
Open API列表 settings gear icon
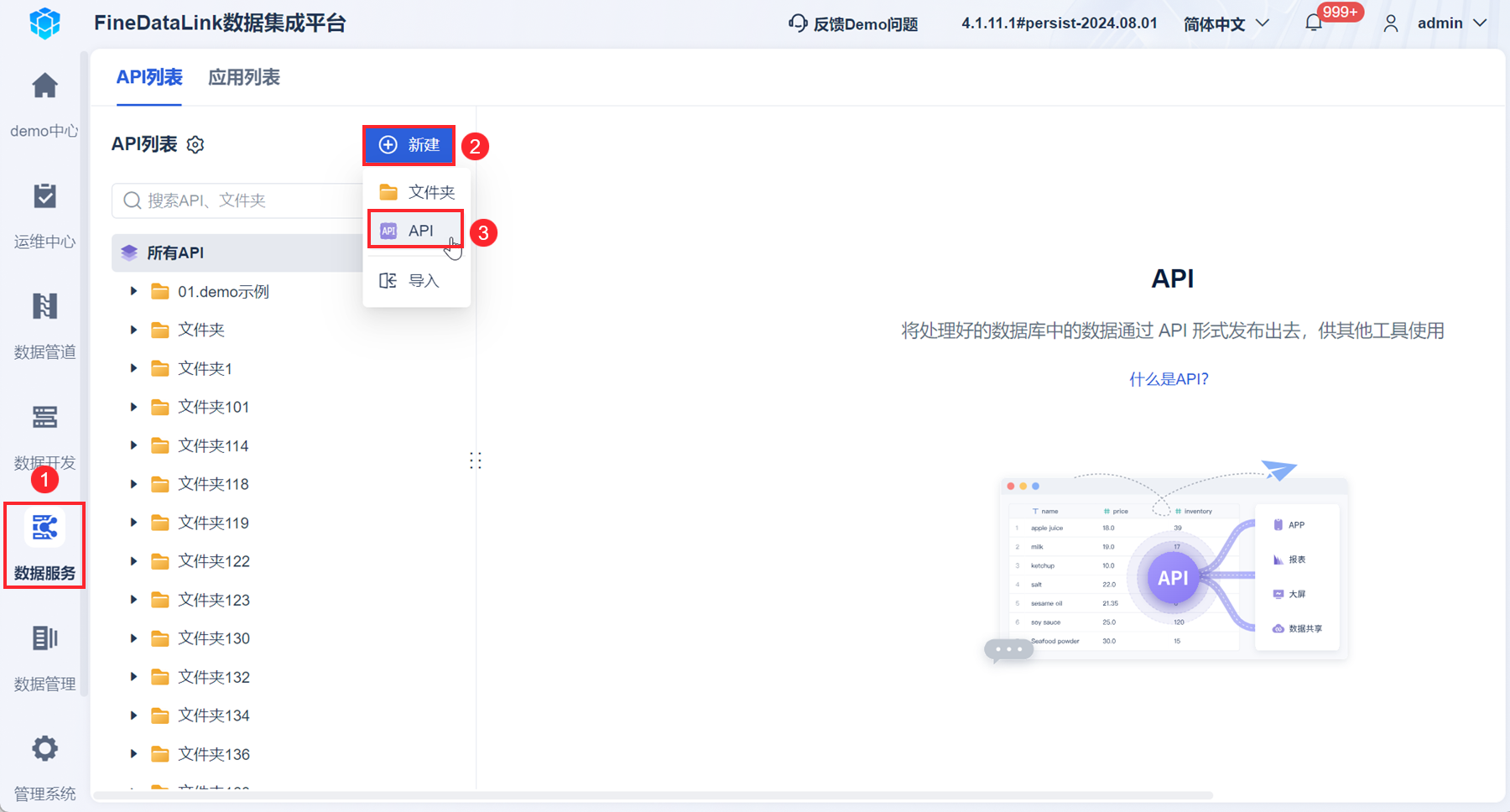195,145
